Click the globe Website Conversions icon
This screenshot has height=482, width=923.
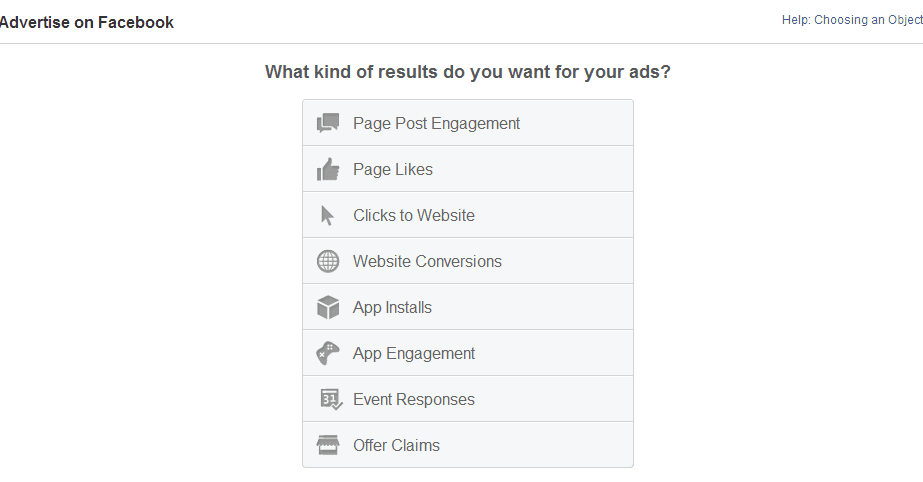328,261
